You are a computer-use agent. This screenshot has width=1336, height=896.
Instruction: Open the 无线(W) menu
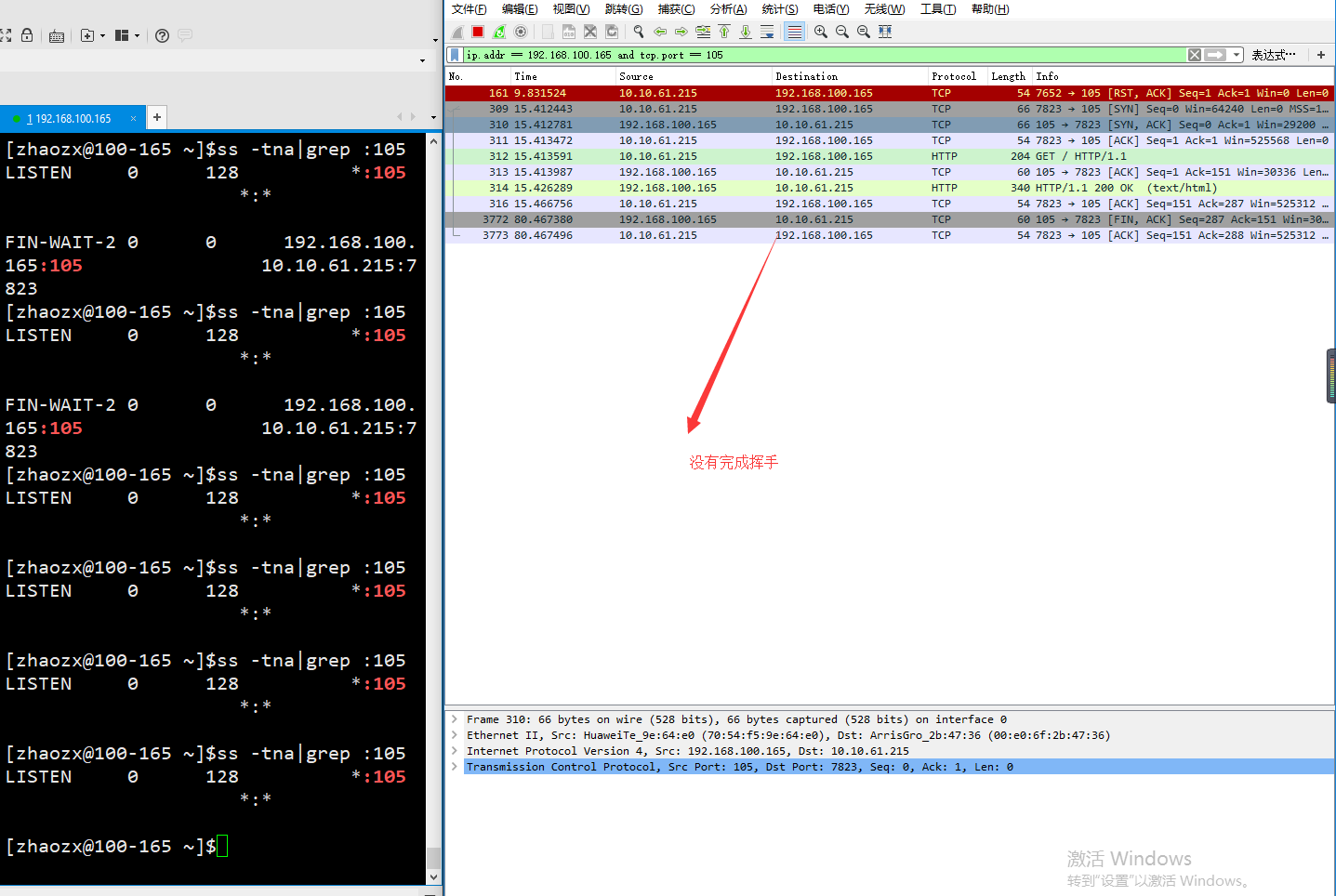click(884, 9)
